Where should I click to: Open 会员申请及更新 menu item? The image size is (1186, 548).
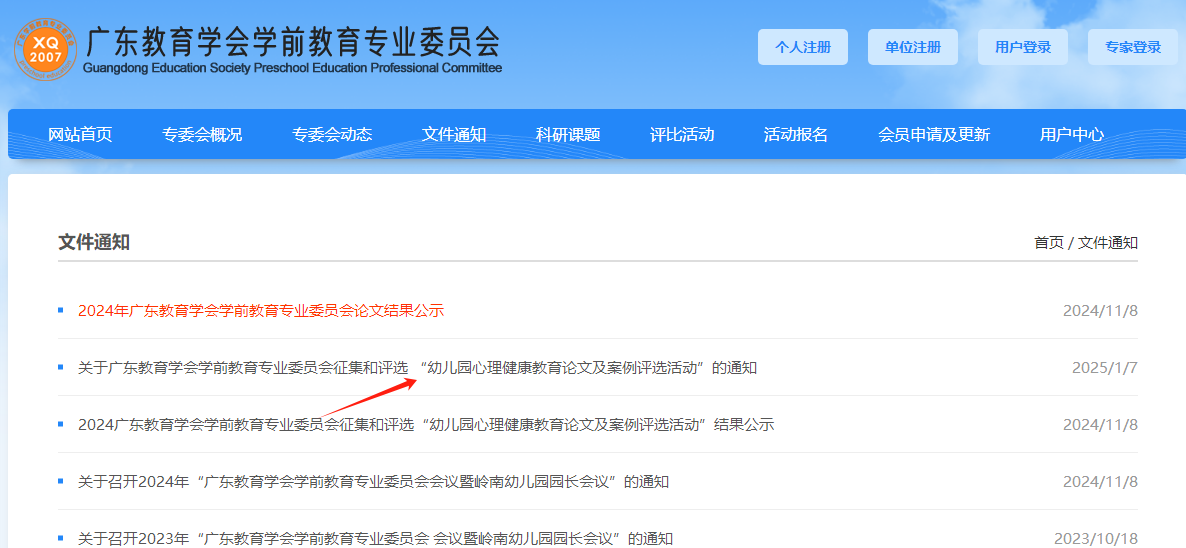coord(934,135)
